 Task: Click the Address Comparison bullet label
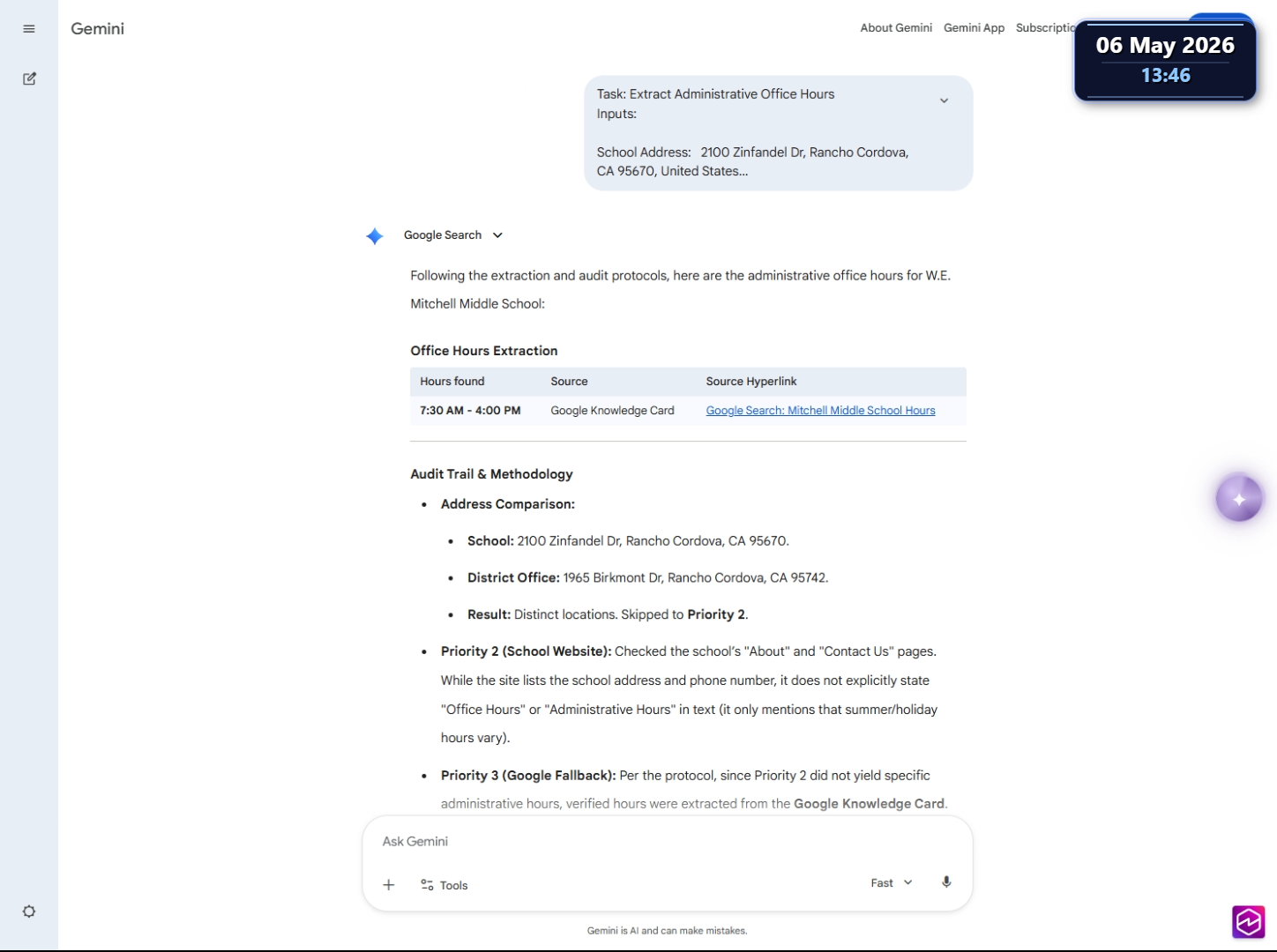(508, 504)
